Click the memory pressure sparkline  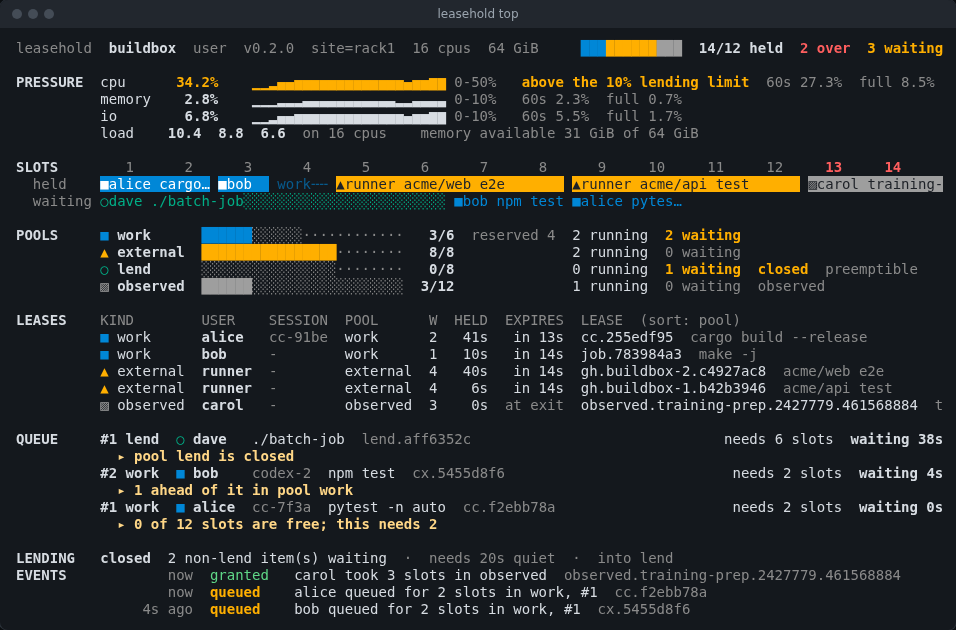[x=349, y=102]
